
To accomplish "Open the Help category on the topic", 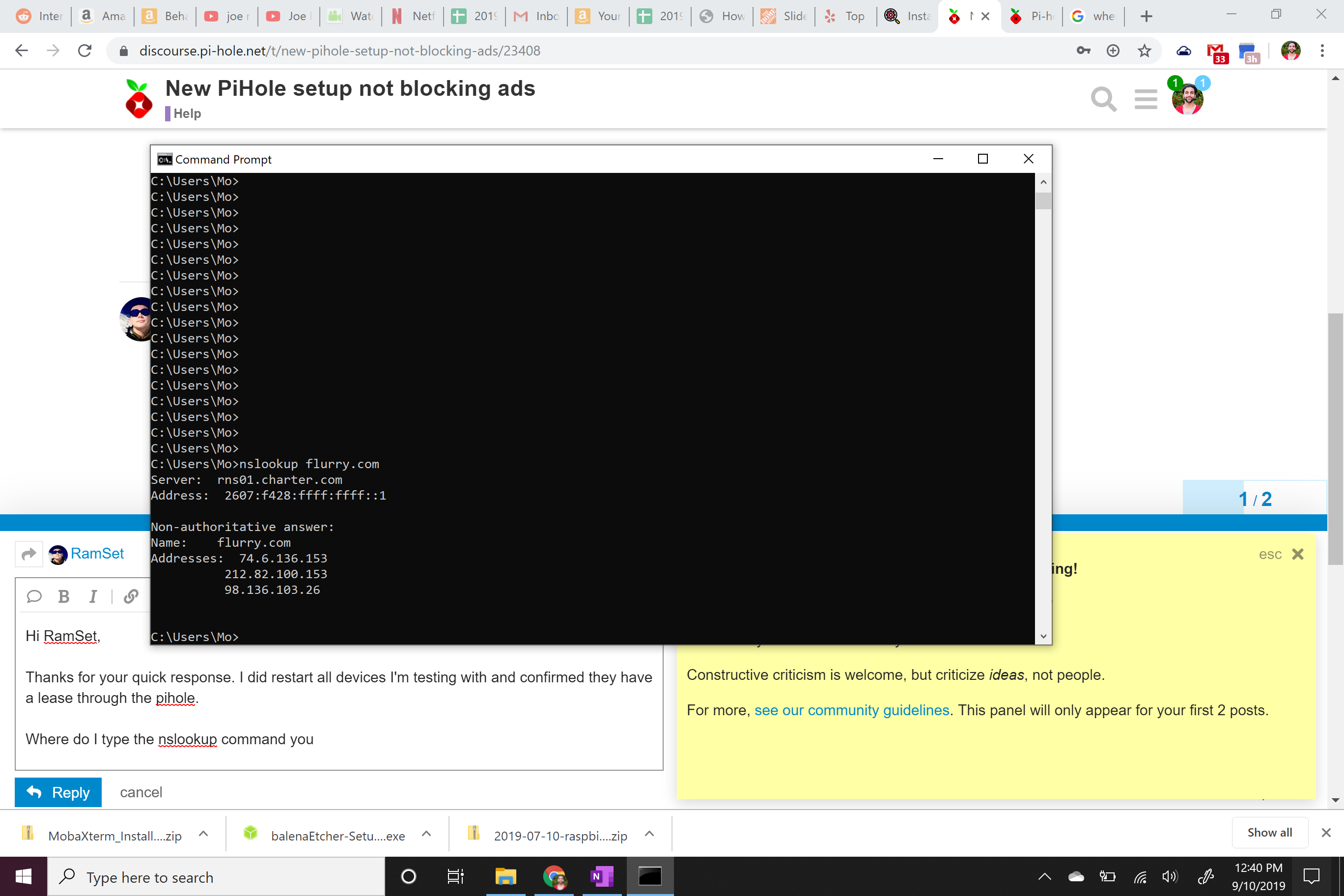I will (x=186, y=112).
